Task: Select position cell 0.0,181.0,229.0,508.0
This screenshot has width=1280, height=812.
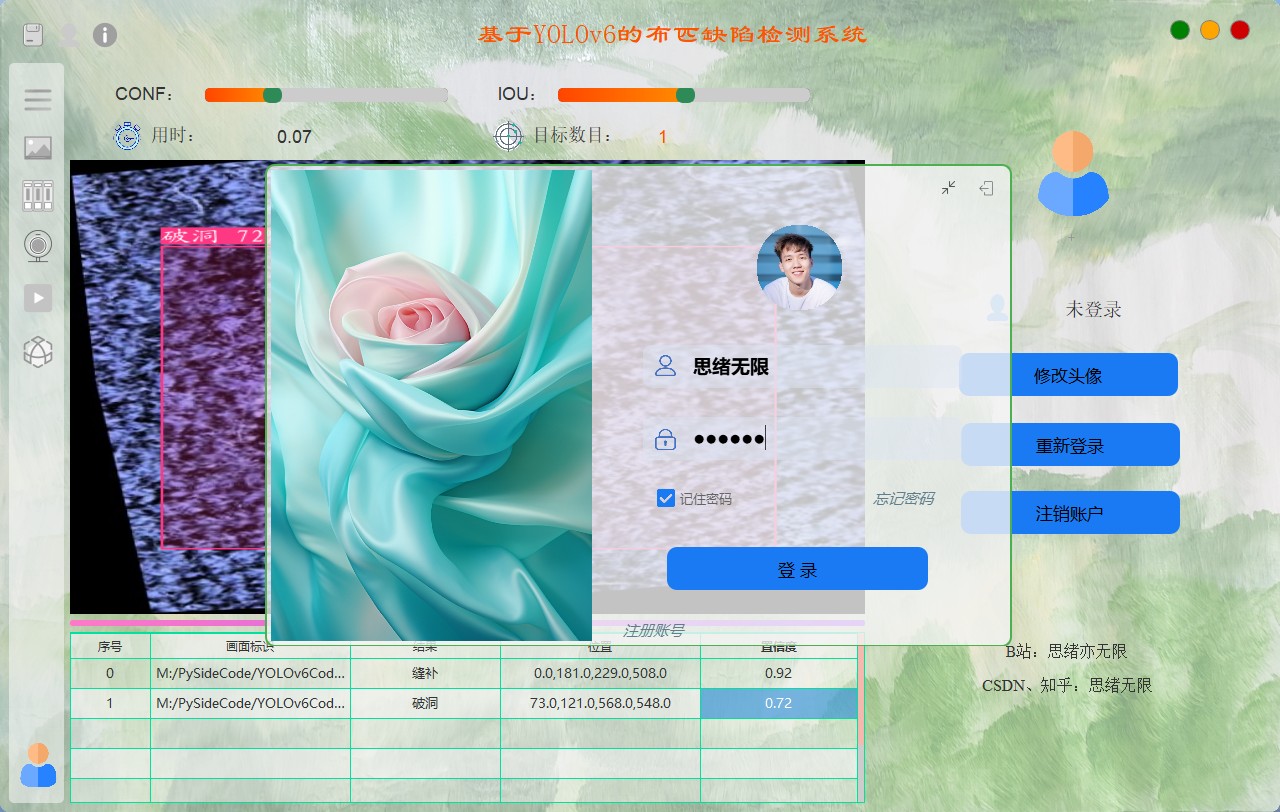Action: click(600, 674)
